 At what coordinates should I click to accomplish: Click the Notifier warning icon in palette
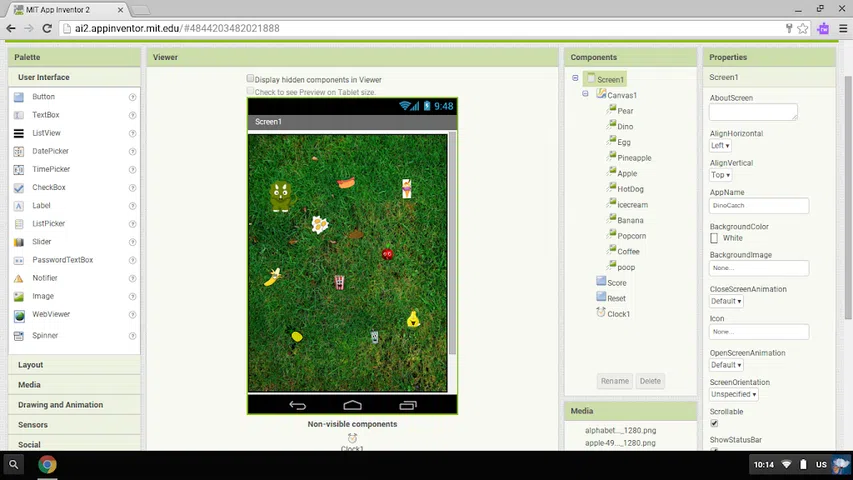pos(18,278)
